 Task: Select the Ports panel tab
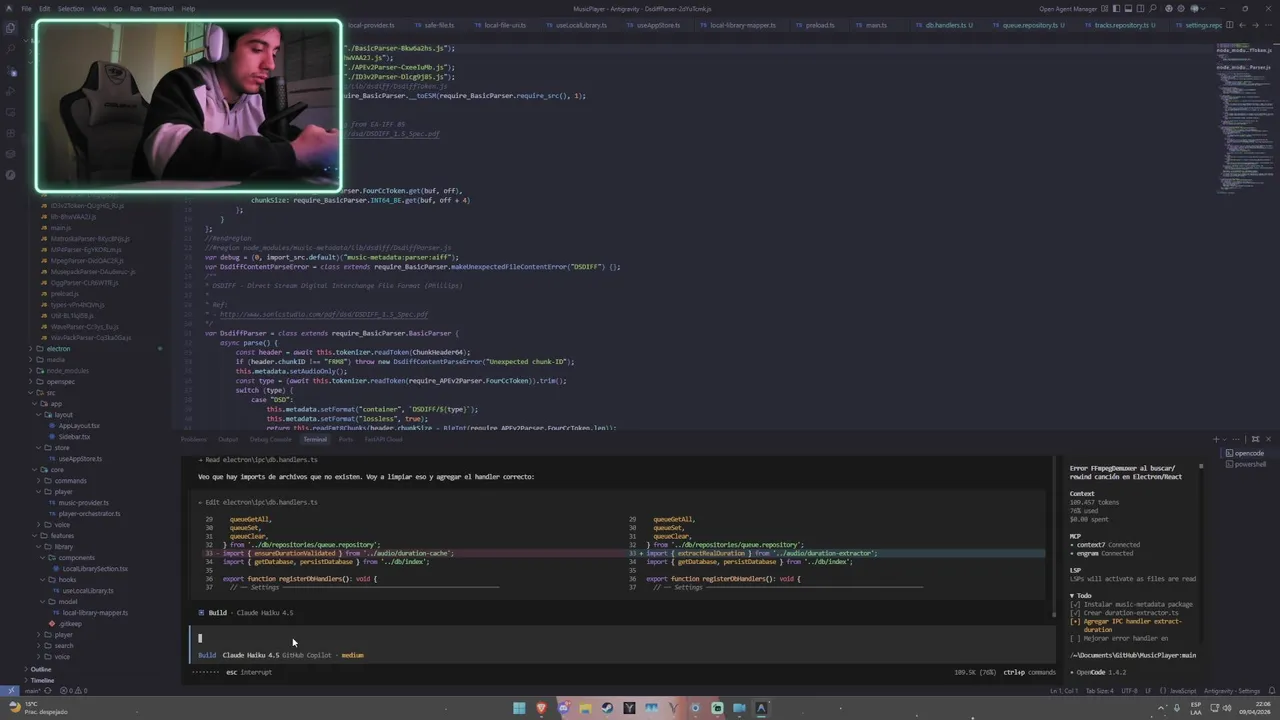click(346, 439)
